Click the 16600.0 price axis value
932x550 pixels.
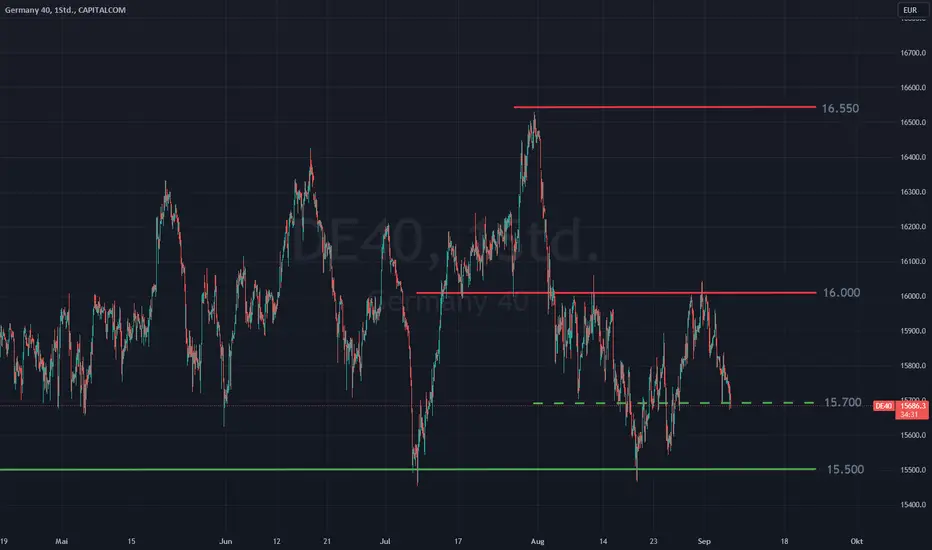point(913,87)
